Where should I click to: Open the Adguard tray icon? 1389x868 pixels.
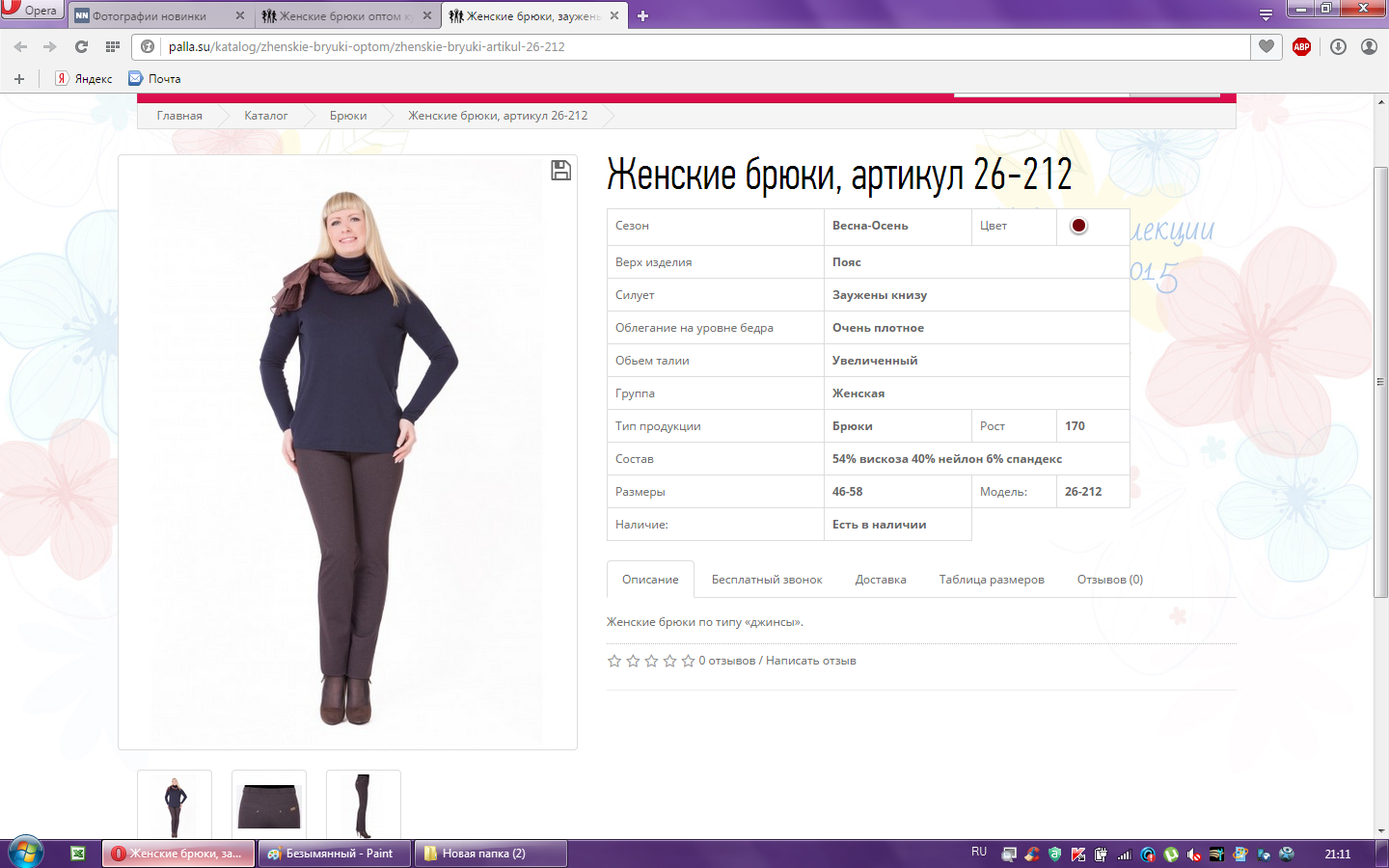(1055, 854)
